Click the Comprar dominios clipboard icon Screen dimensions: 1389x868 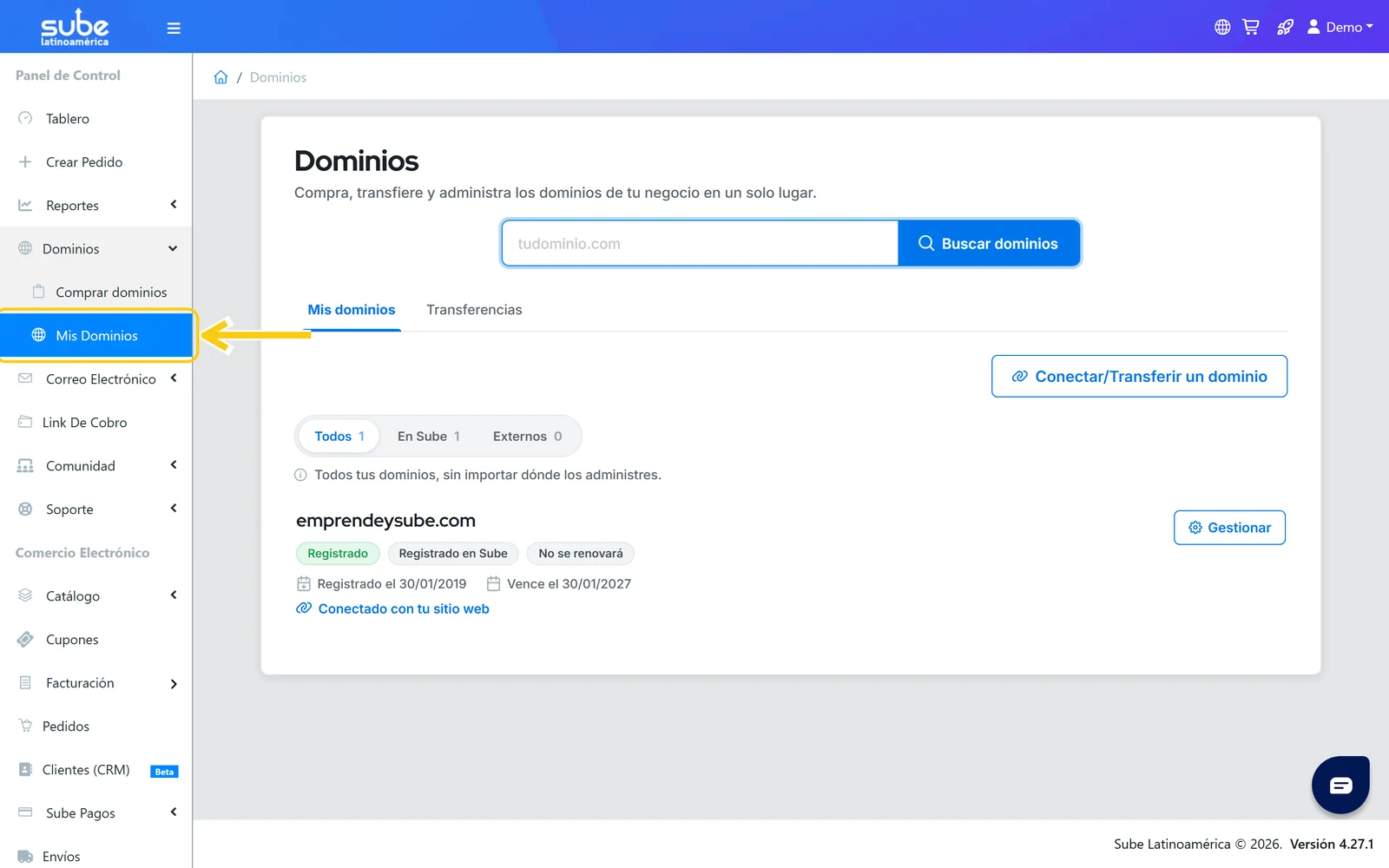[x=38, y=292]
